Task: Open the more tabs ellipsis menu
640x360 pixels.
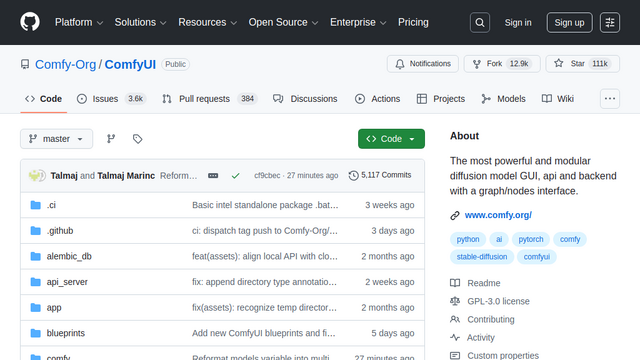Action: click(610, 99)
